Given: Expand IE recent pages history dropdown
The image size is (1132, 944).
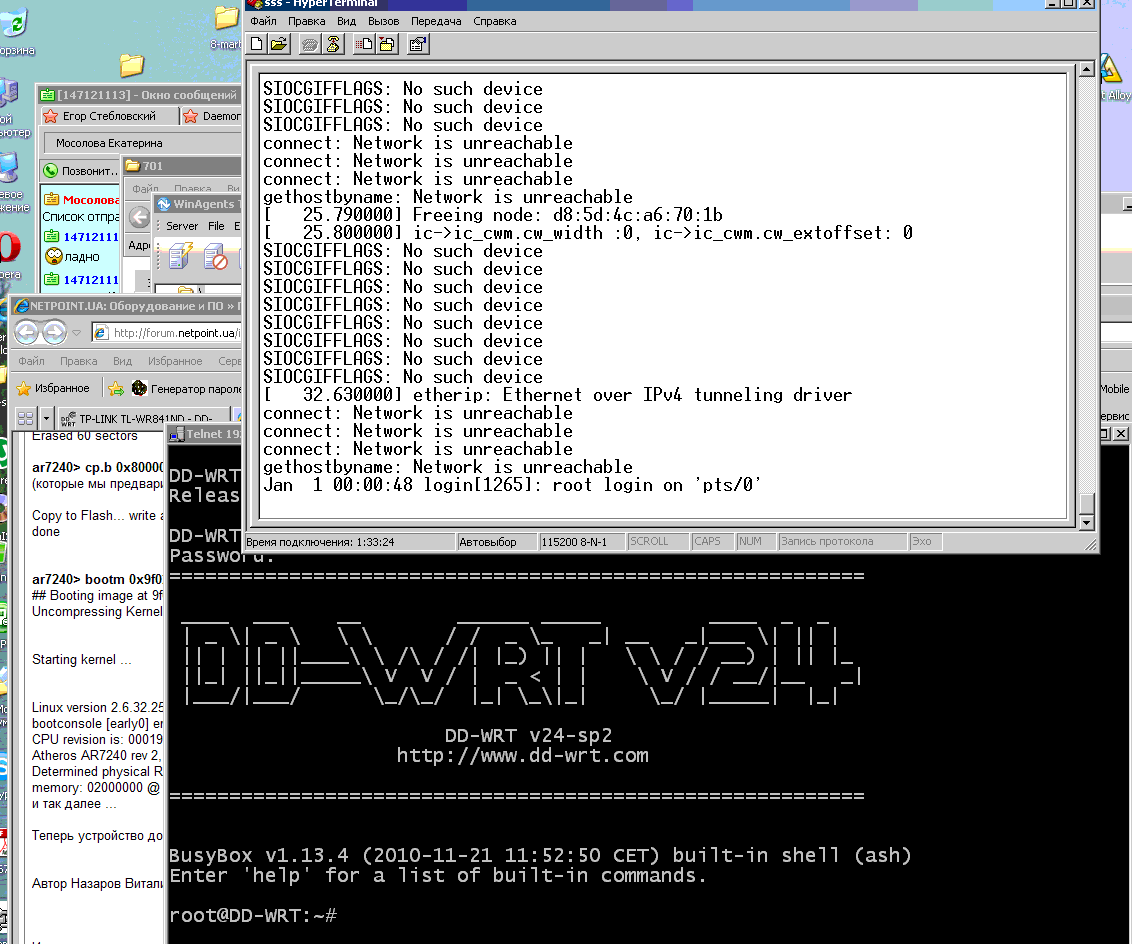Looking at the screenshot, I should [75, 333].
